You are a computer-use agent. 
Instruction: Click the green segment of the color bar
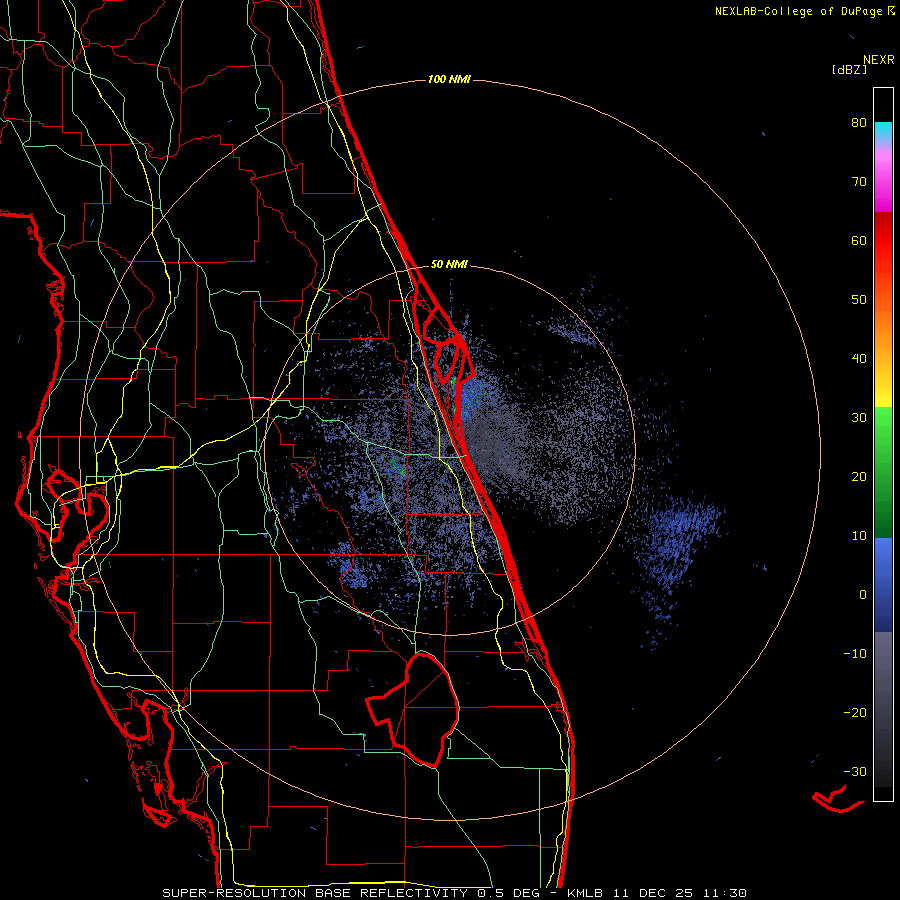pyautogui.click(x=883, y=472)
